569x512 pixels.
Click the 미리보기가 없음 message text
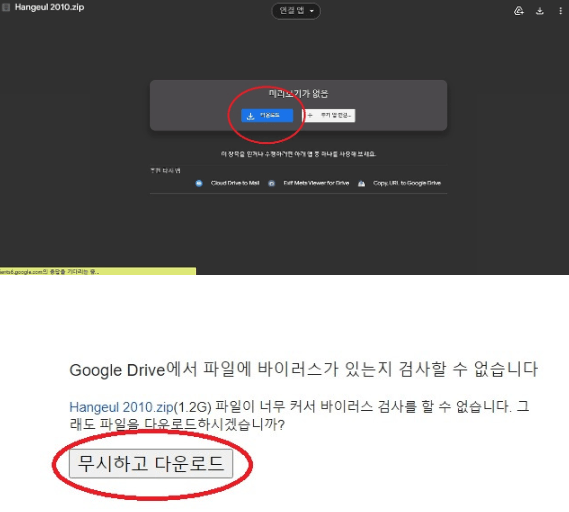298,94
